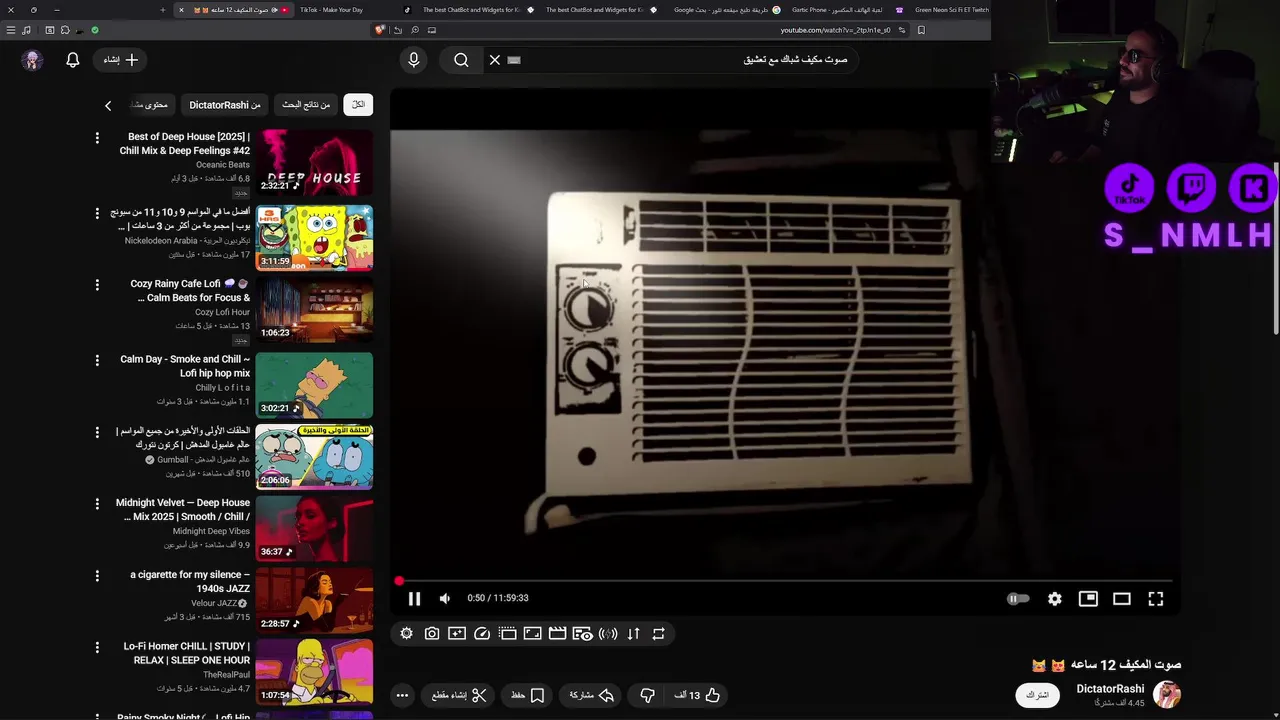
Task: Open options for Cozy Rainy Cafe Lofi video
Action: (97, 285)
